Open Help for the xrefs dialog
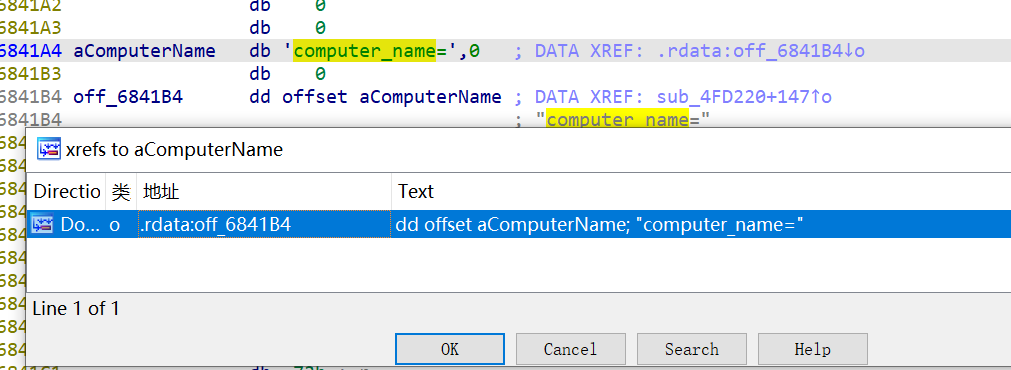This screenshot has height=370, width=1011. 812,349
